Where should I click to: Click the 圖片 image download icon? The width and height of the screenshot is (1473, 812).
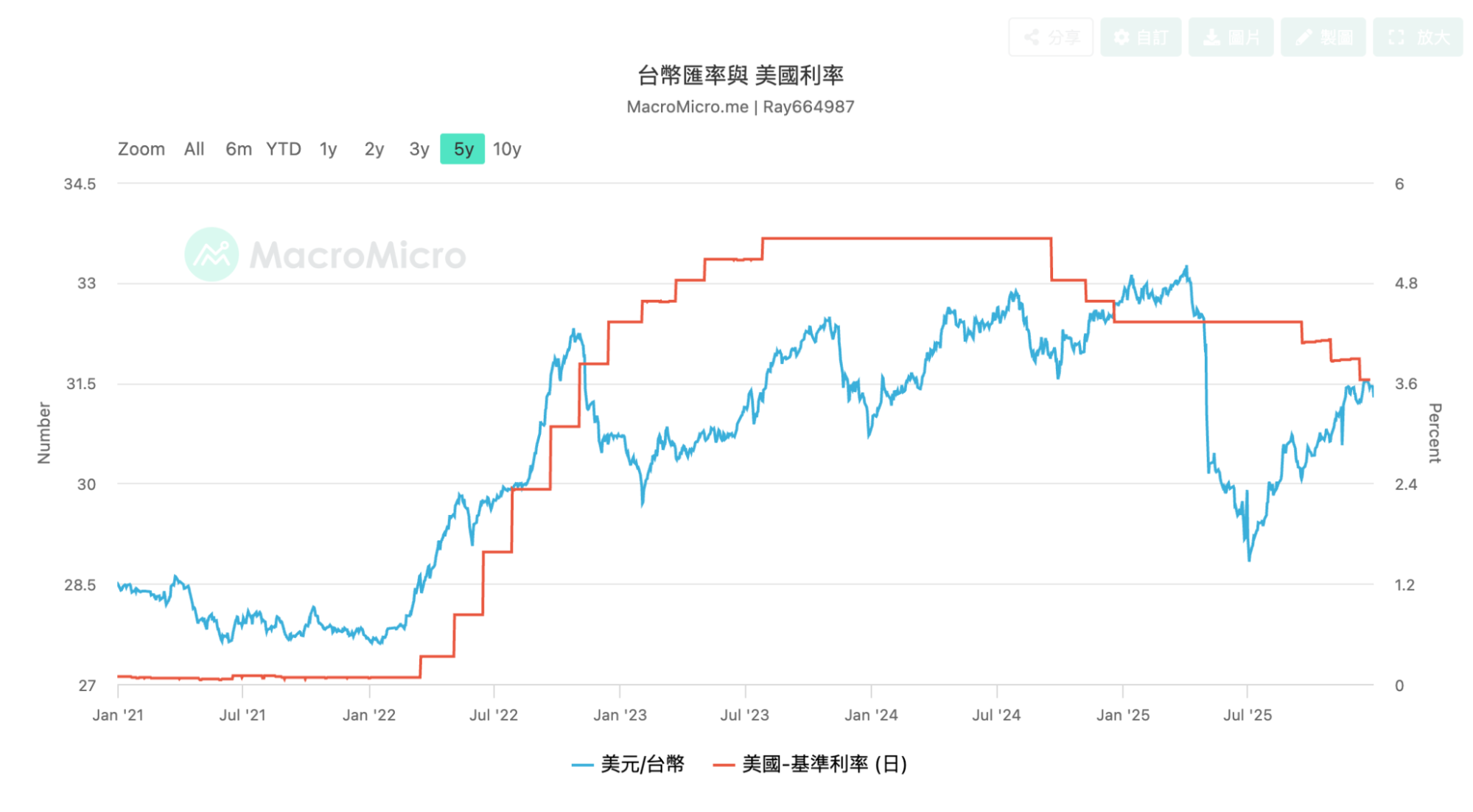pos(1212,36)
